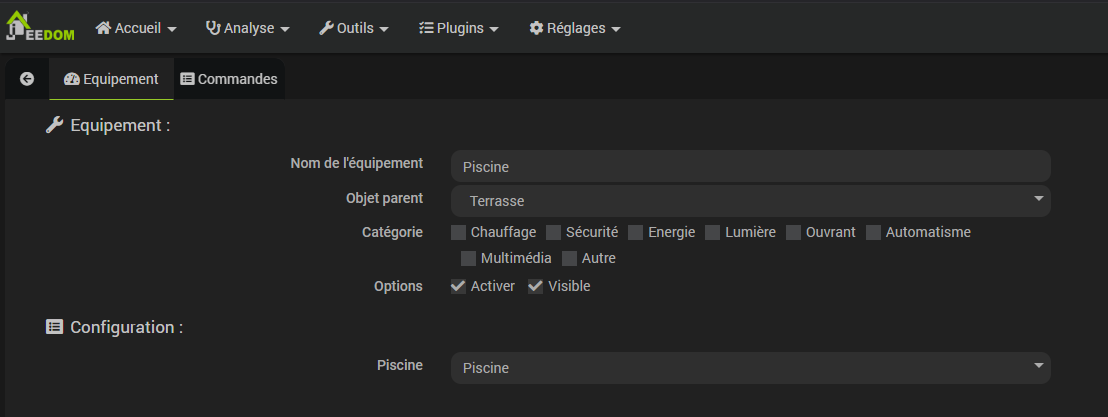Check the Lumière category checkbox
Screen dimensions: 1108x417
[x=713, y=232]
